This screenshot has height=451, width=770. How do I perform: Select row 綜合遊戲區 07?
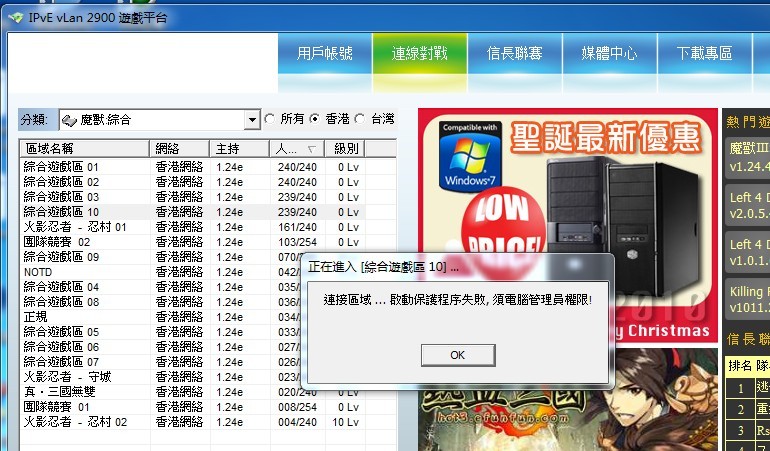click(160, 362)
